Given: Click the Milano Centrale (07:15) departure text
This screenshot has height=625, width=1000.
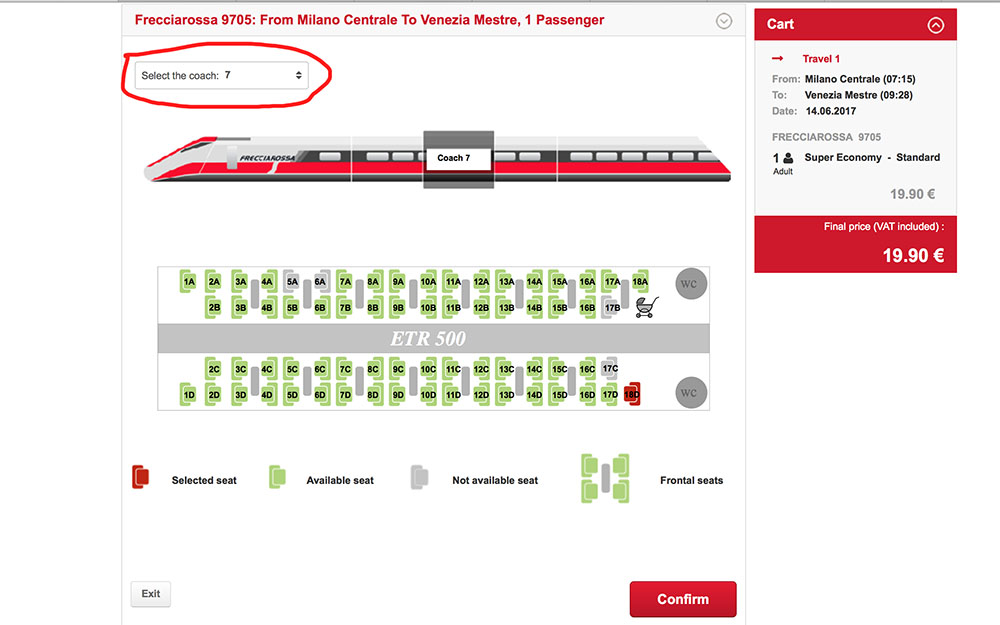Looking at the screenshot, I should tap(860, 79).
